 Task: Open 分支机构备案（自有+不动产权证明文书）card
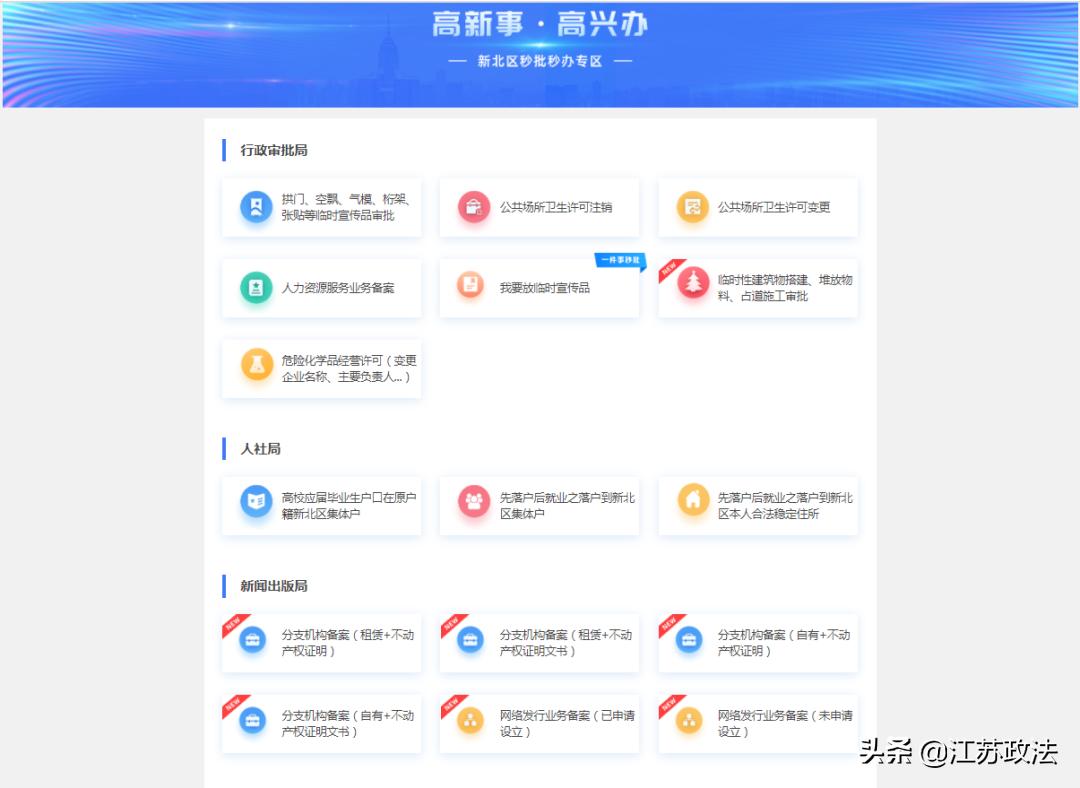[x=322, y=722]
